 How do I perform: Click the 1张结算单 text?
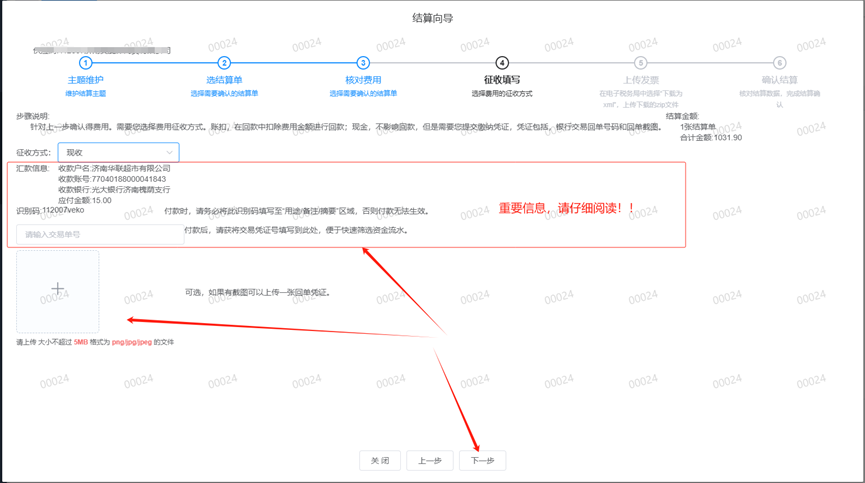pyautogui.click(x=698, y=127)
